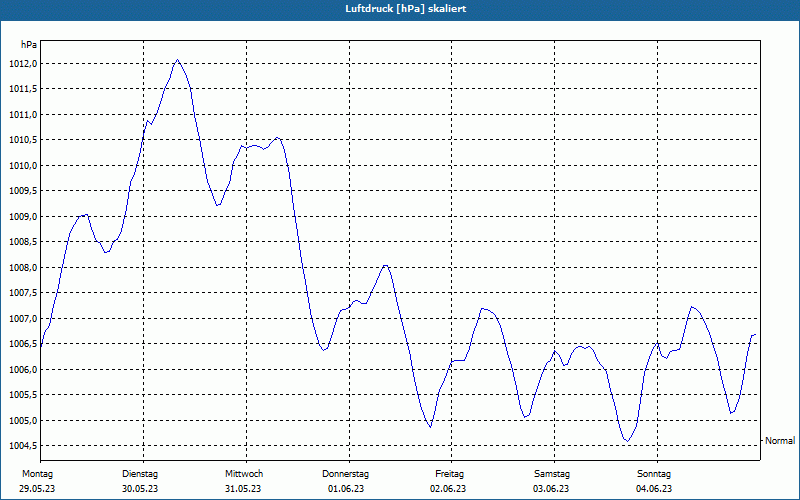Click the date 30.05.23
The height and width of the screenshot is (500, 800).
coord(140,489)
